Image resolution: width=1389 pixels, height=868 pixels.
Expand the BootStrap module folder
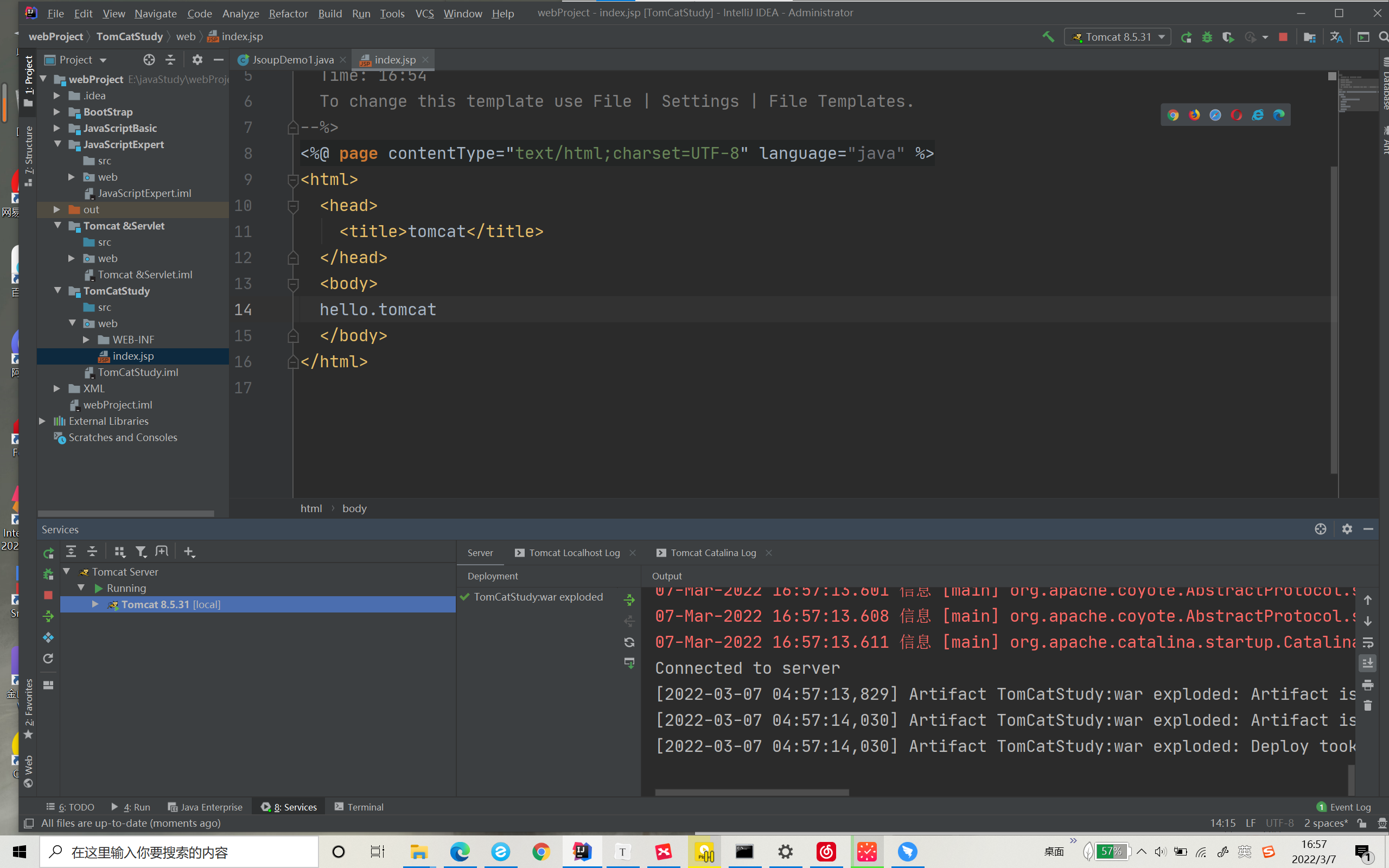point(57,112)
